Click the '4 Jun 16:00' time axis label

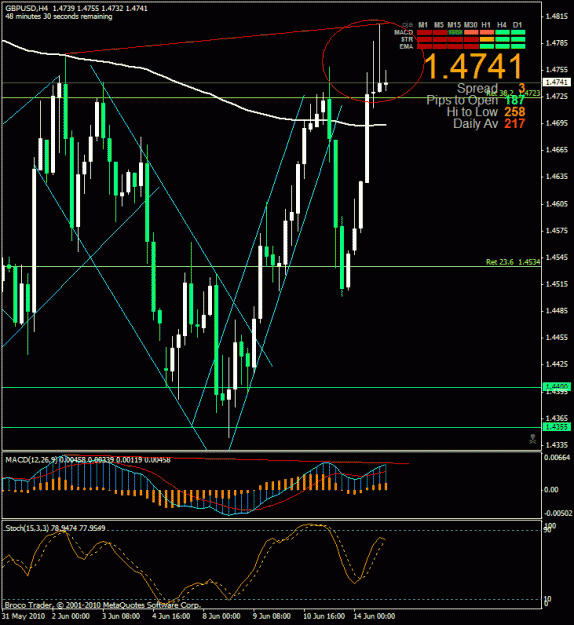[x=171, y=616]
